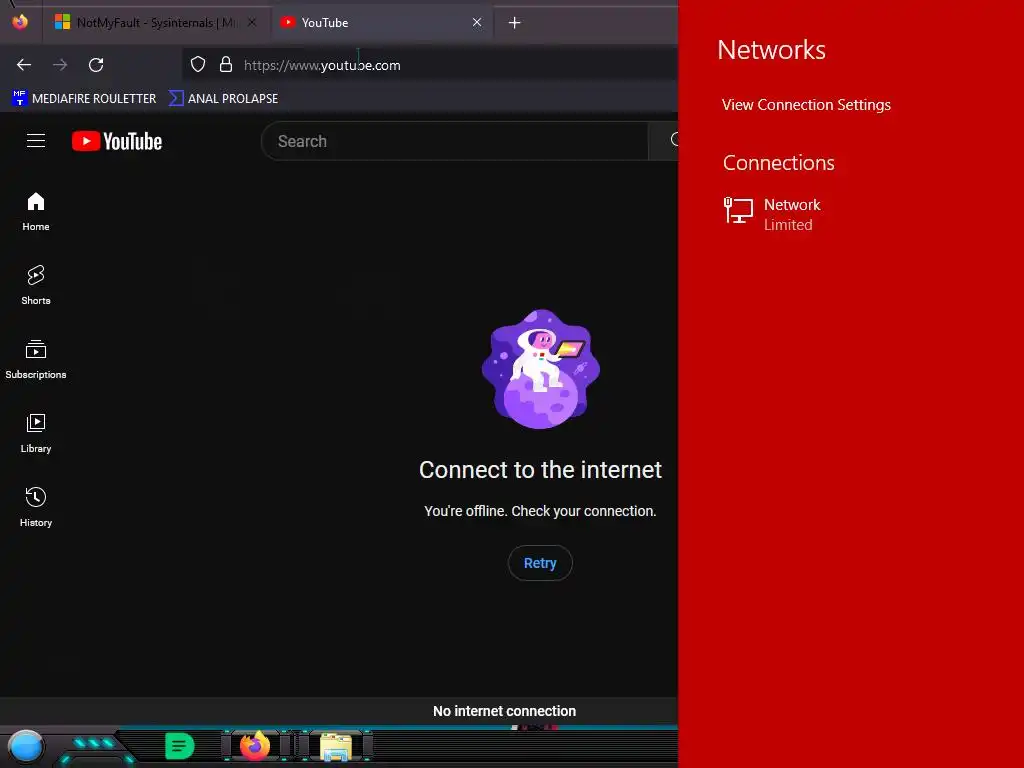Click the tracking protection shield icon

tap(198, 65)
